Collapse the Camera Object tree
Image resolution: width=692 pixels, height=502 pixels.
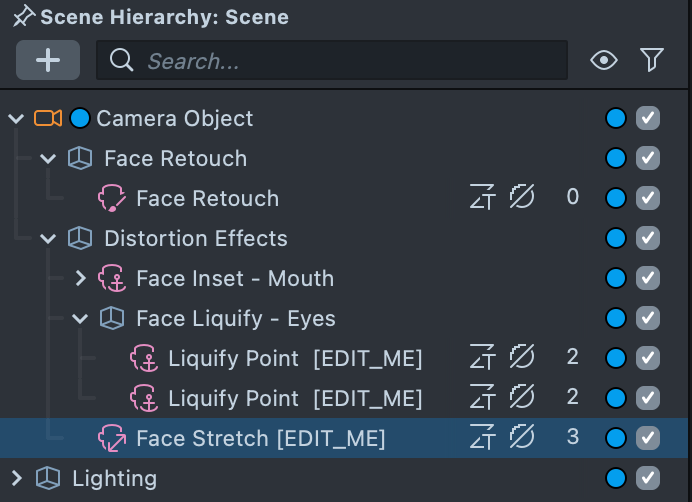click(16, 119)
